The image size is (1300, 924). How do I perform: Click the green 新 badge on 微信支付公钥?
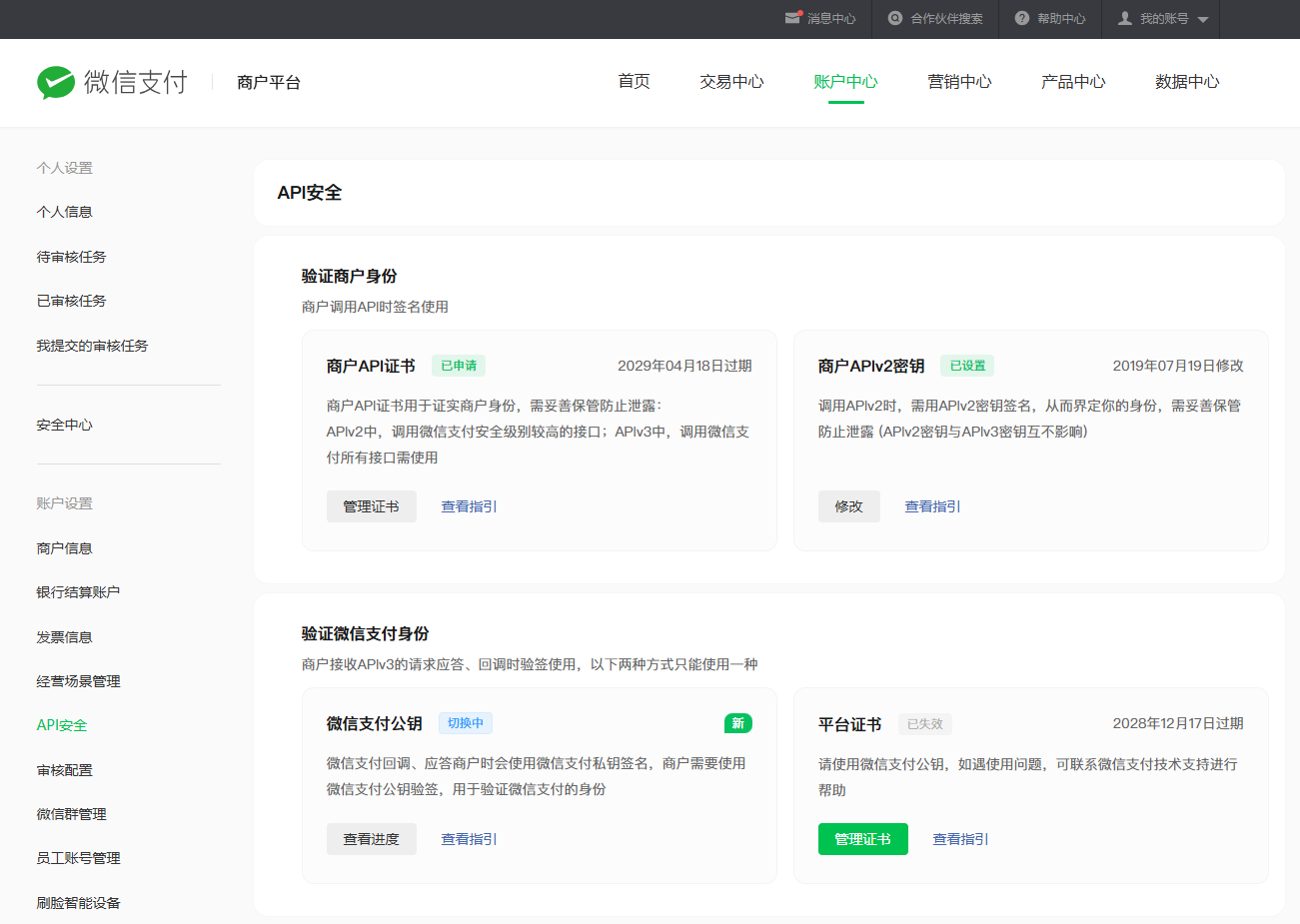pos(738,723)
